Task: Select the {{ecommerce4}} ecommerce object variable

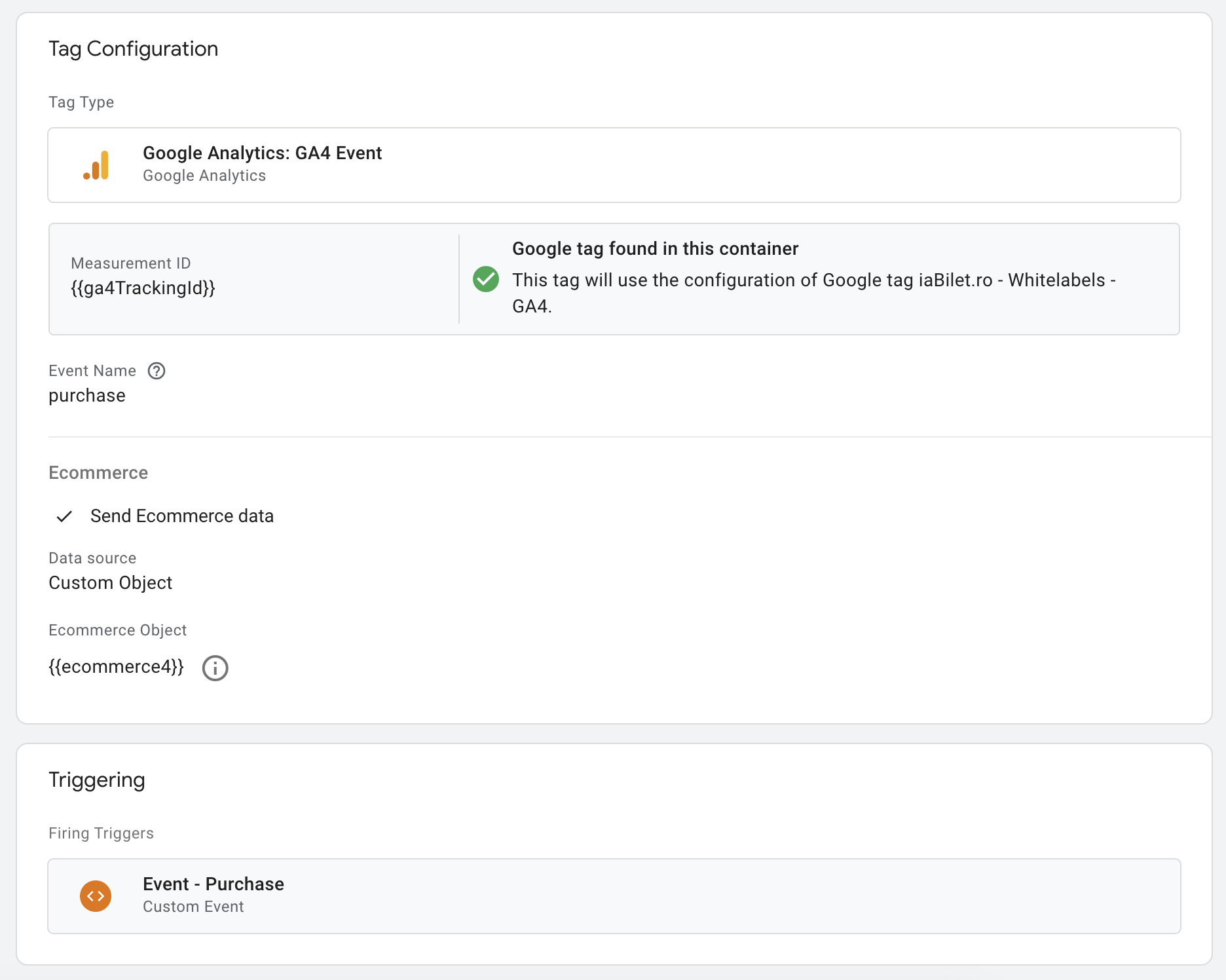Action: click(117, 667)
